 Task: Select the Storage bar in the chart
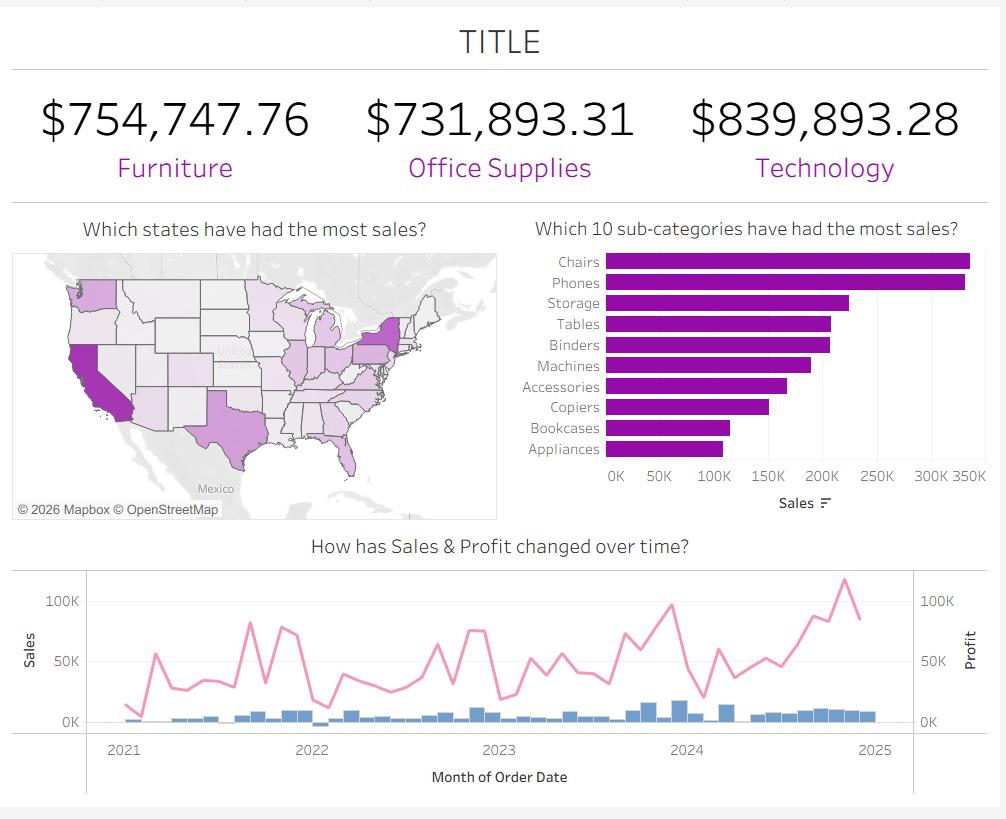click(727, 303)
